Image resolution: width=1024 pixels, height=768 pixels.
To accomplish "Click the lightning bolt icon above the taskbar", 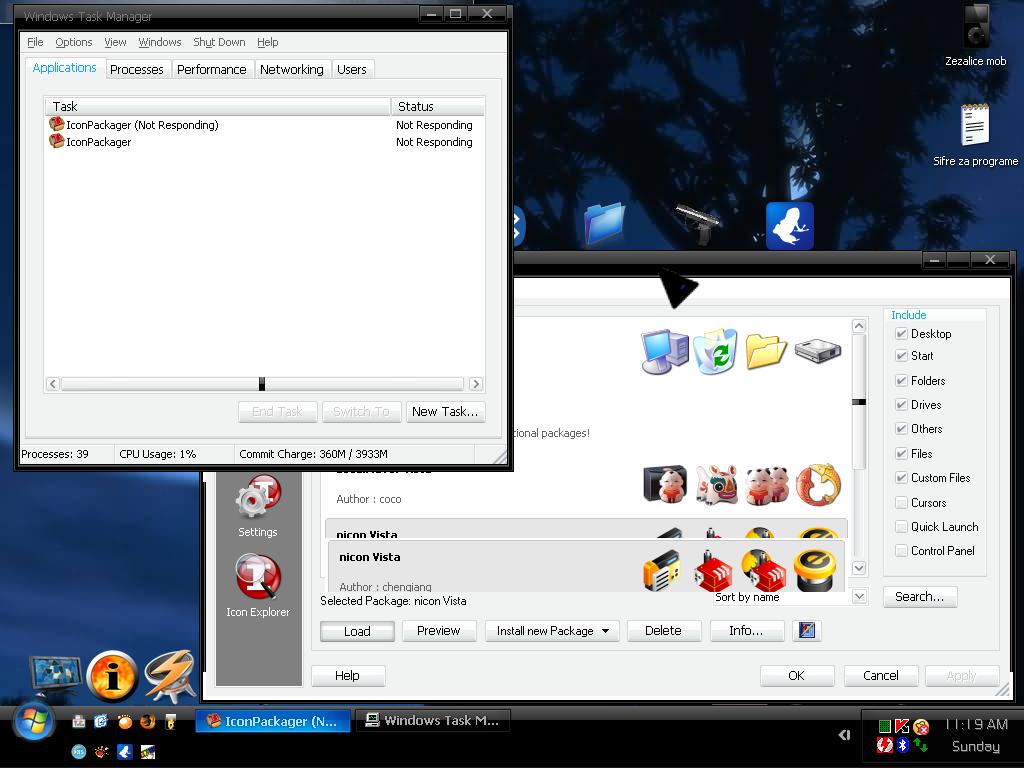I will pyautogui.click(x=170, y=675).
